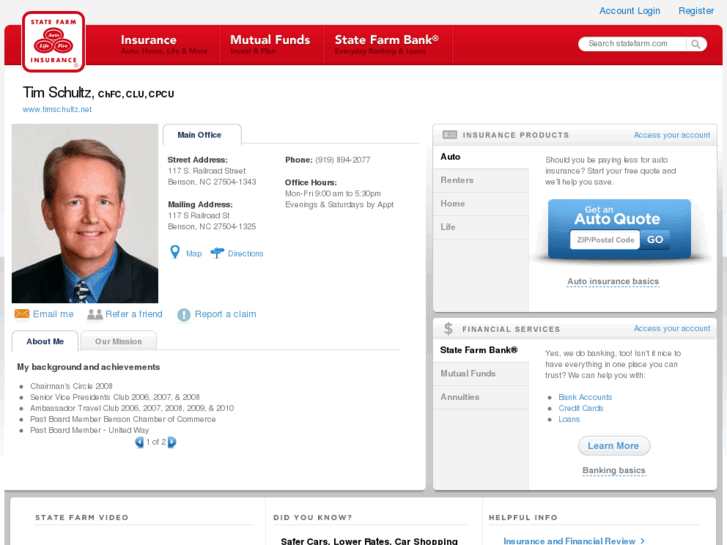Screen dimensions: 727x545
Task: Open the Insurance navigation menu
Action: click(x=164, y=45)
